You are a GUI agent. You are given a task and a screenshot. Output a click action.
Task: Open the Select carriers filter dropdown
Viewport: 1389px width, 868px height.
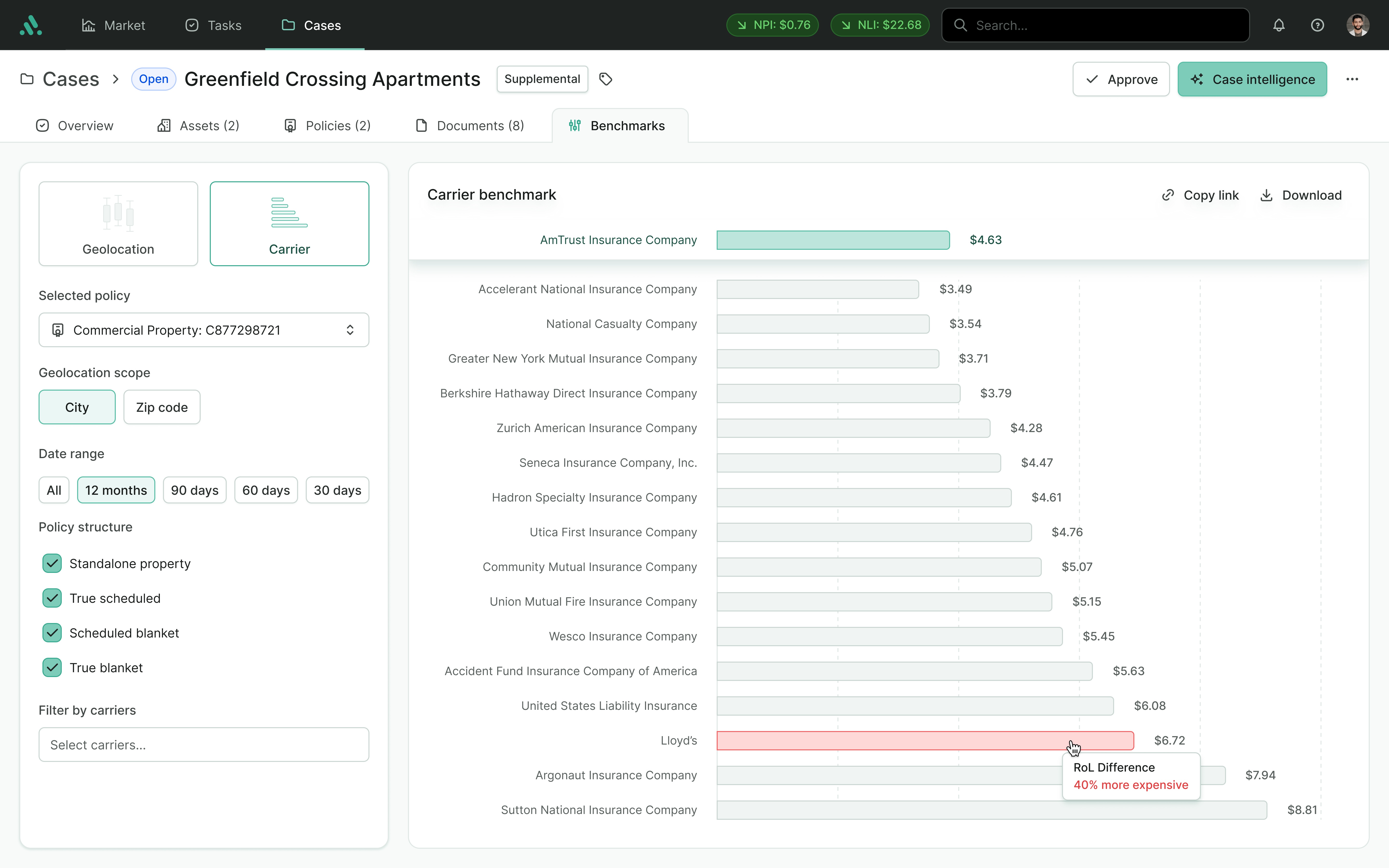point(204,745)
